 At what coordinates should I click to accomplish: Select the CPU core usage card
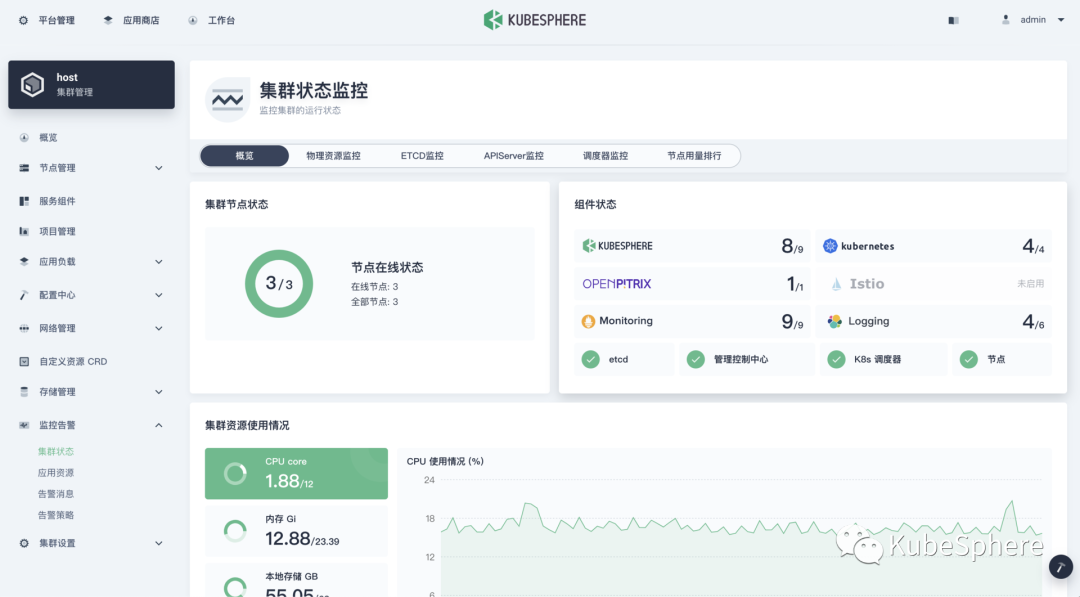[x=296, y=474]
